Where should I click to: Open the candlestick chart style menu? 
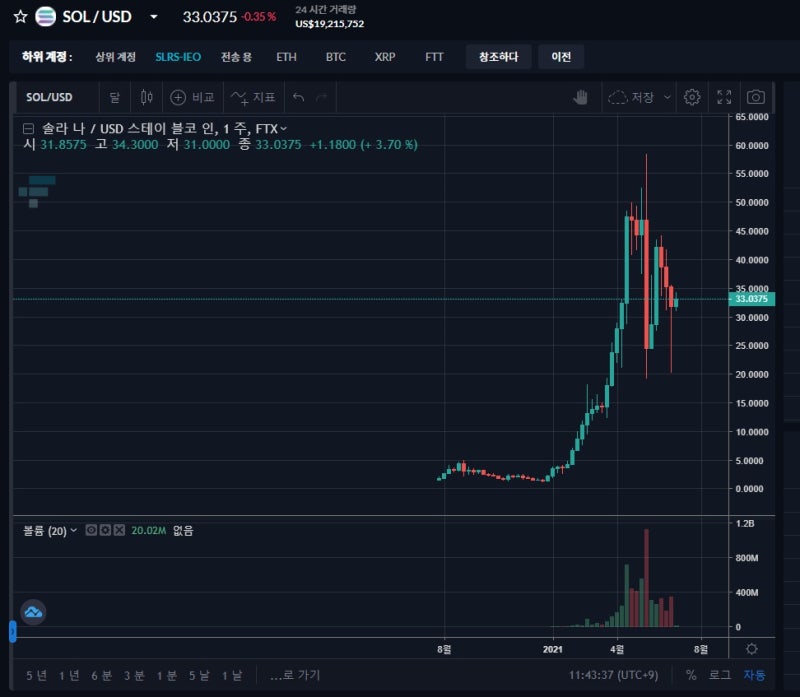[146, 97]
